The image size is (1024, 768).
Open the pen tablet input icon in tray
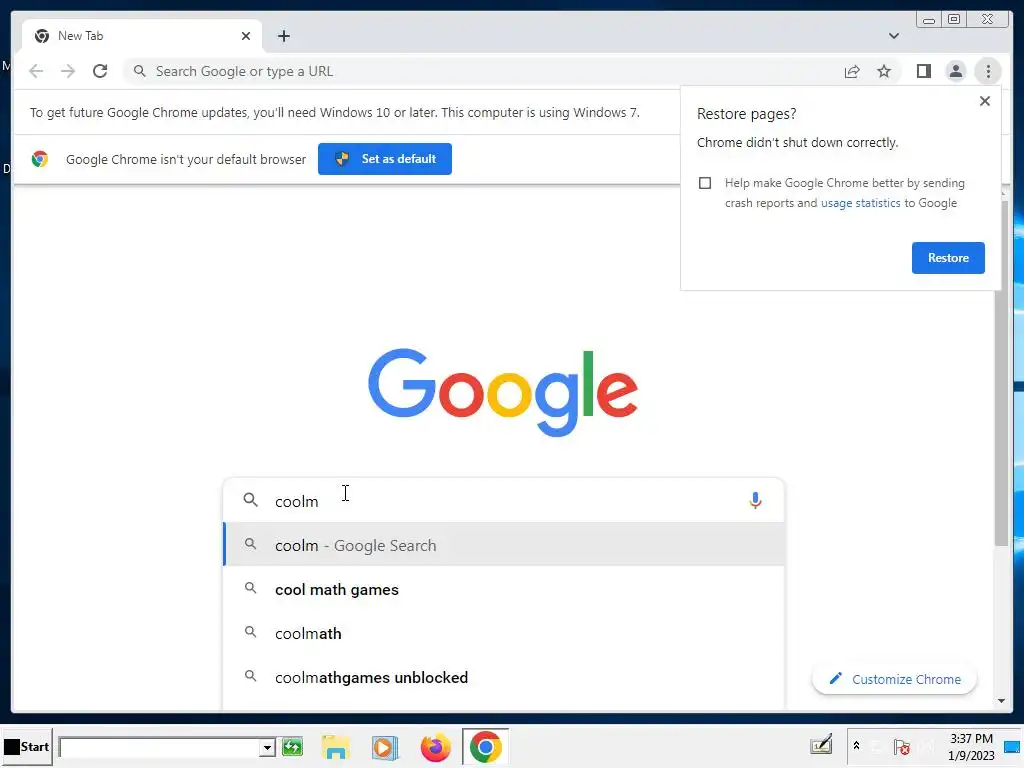click(821, 745)
